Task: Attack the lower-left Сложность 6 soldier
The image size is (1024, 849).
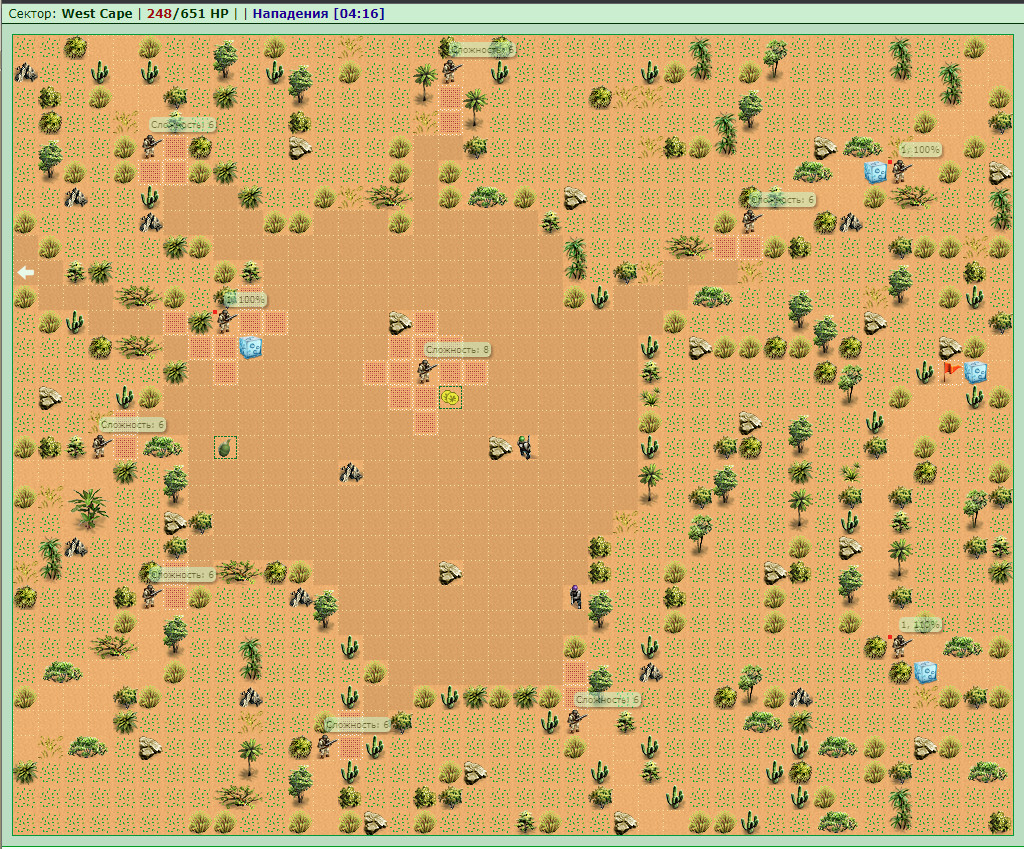Action: coord(150,596)
